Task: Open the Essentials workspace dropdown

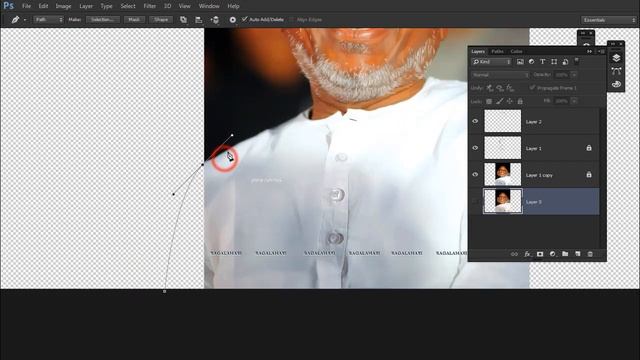Action: 609,20
